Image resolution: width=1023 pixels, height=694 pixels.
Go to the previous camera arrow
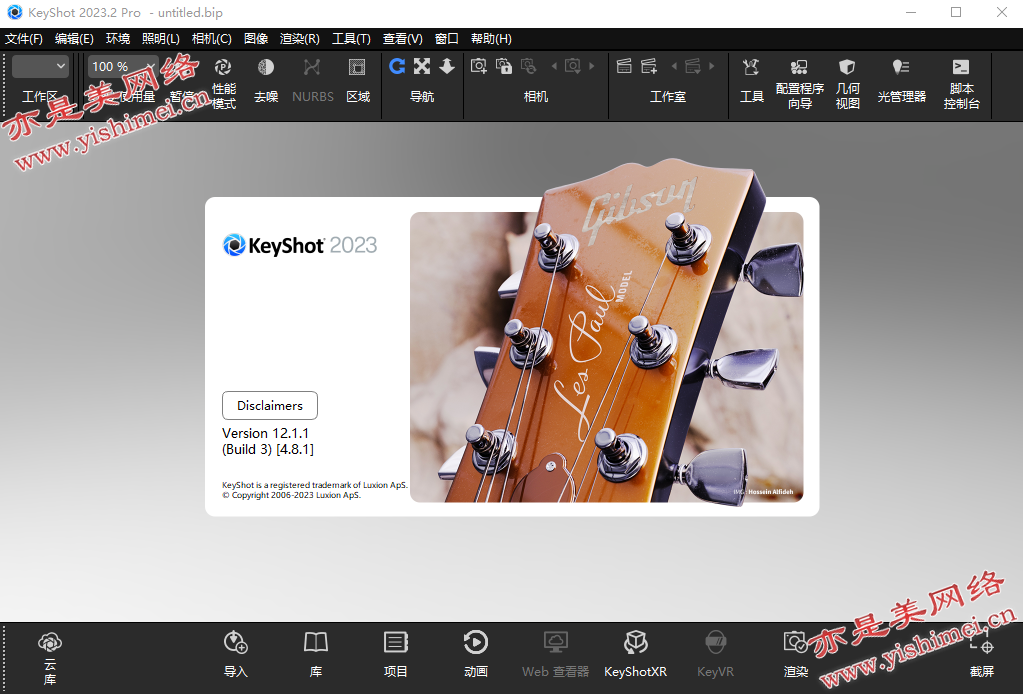[x=554, y=66]
